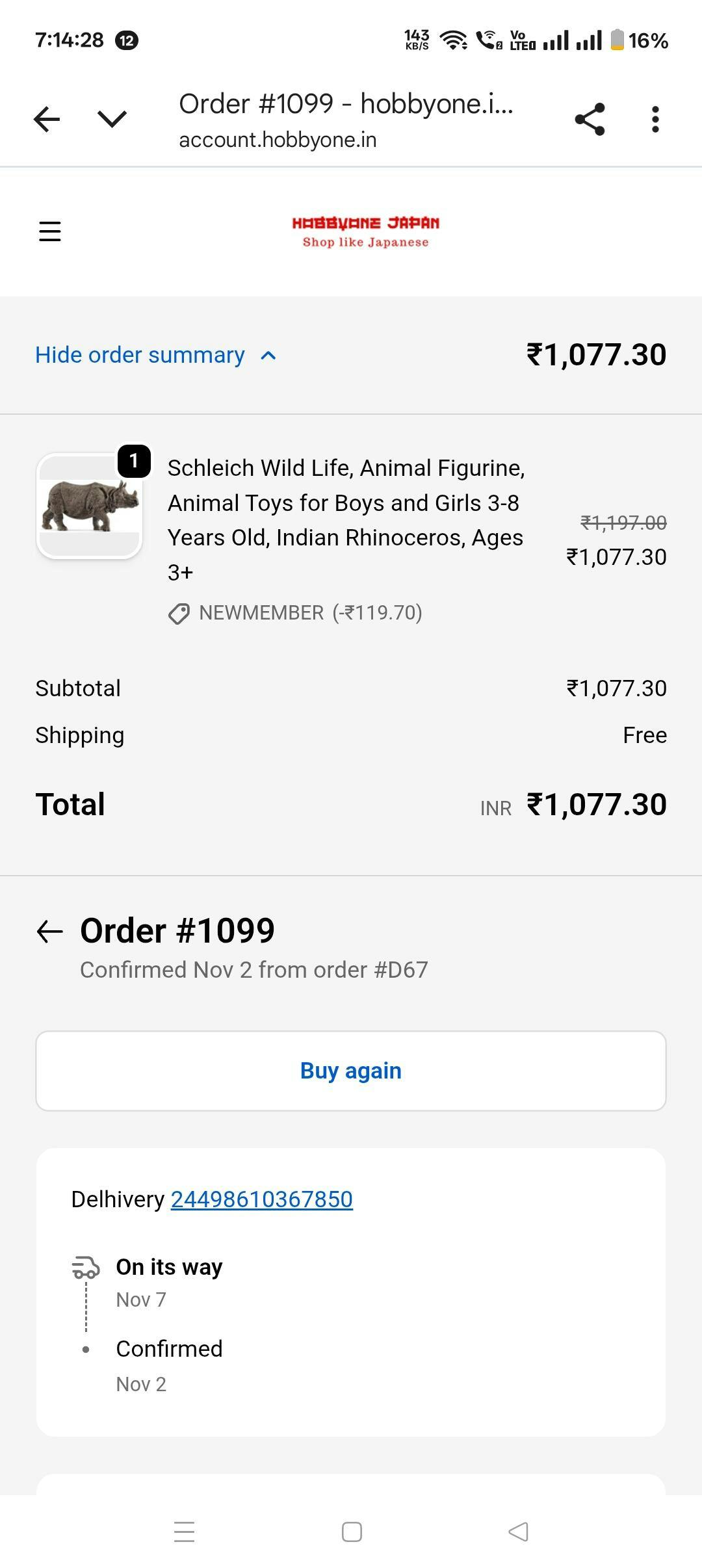Open Delhivery tracking number 24498610367850
702x1568 pixels.
[261, 1199]
